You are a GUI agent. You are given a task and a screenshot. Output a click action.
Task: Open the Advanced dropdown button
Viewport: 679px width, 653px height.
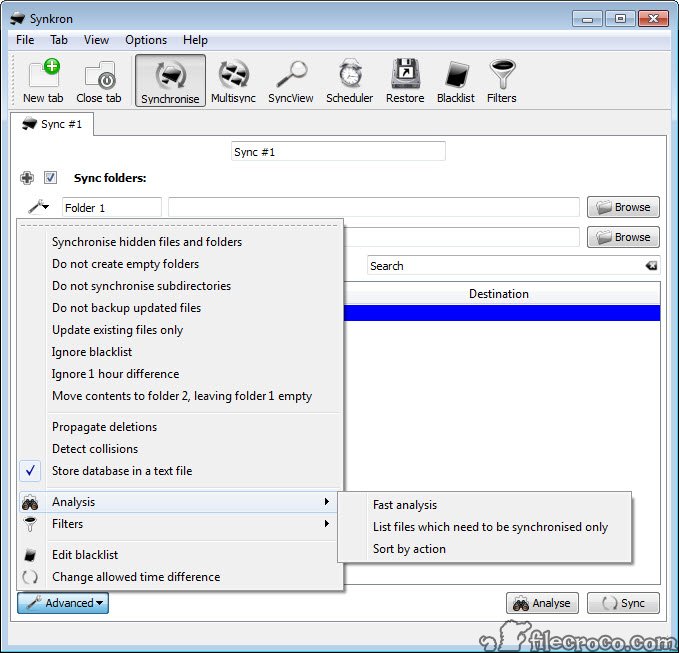[x=63, y=603]
